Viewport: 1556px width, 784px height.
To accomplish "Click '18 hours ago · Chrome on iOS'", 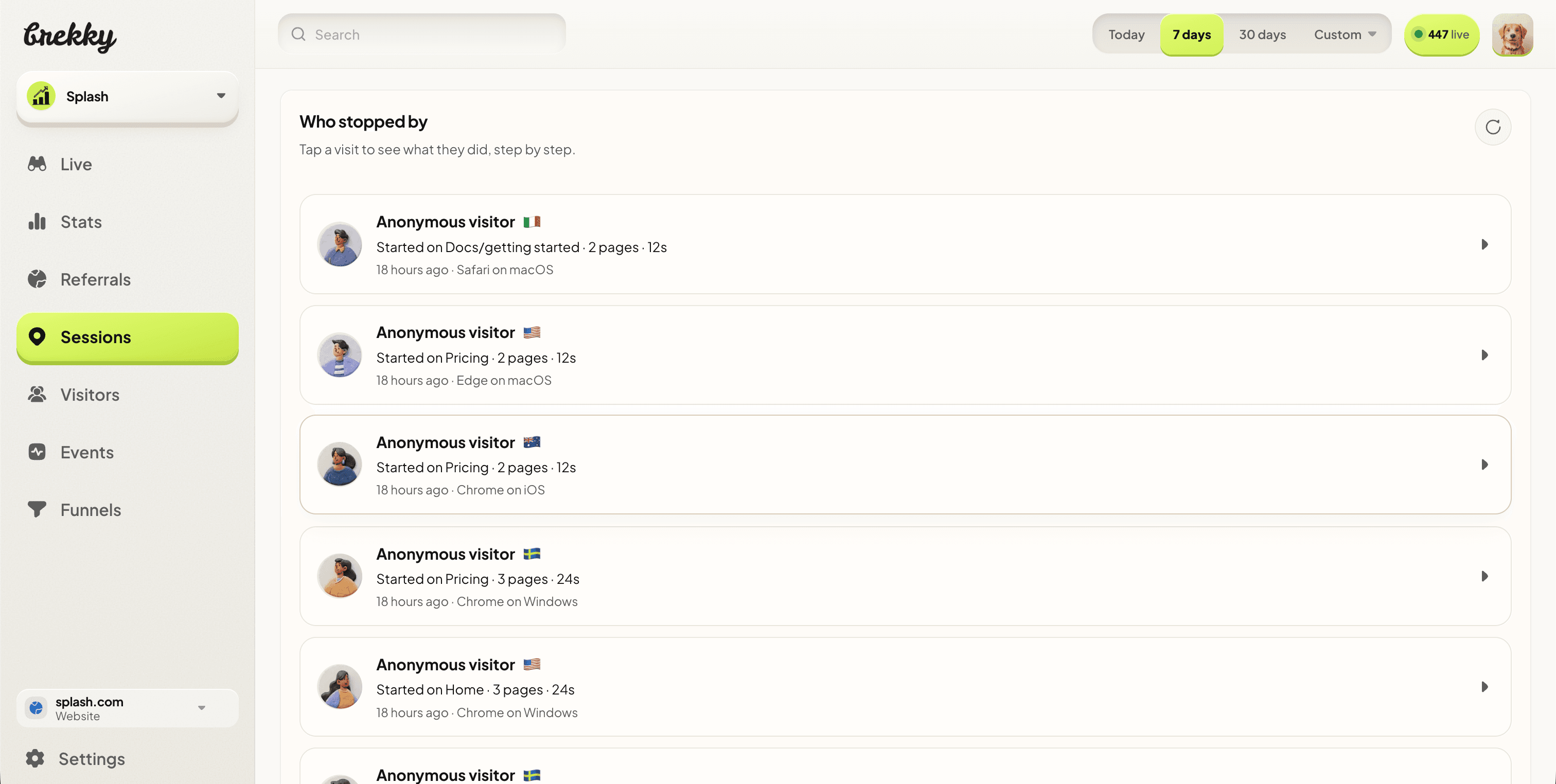I will tap(461, 490).
